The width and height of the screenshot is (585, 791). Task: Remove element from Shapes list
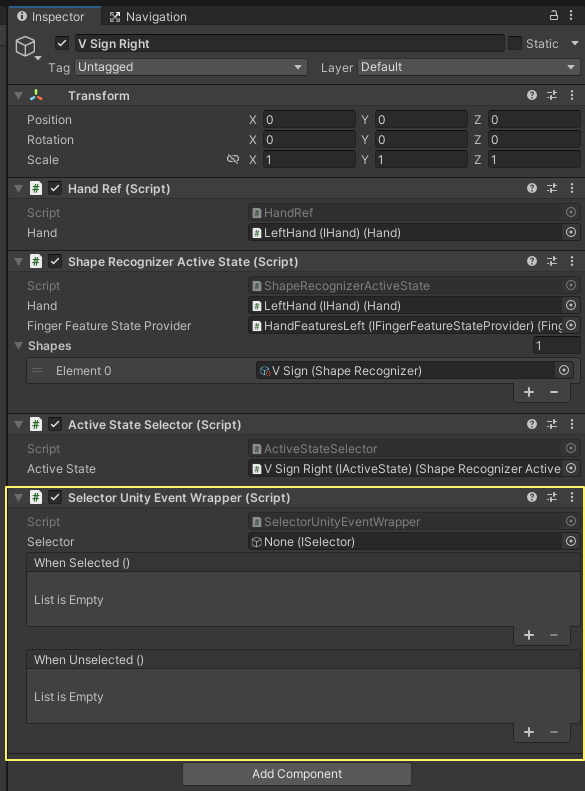[554, 392]
